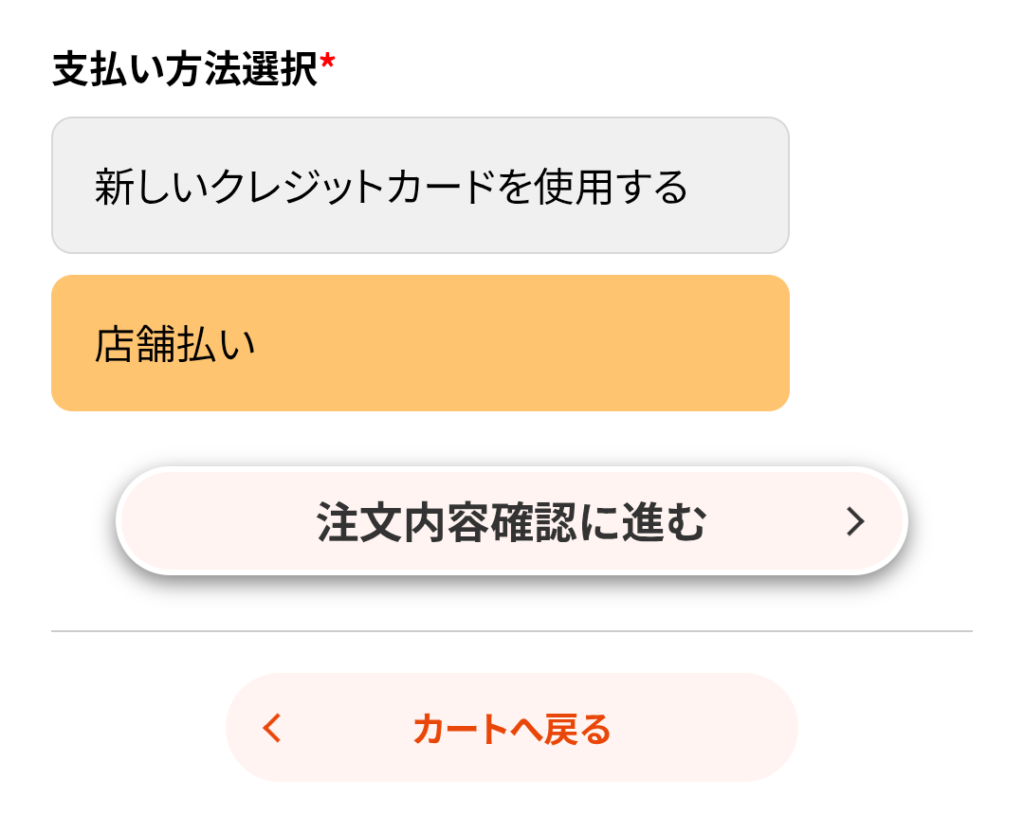Click the 注文内容確認に進む text label
The height and width of the screenshot is (816, 1024).
(511, 522)
